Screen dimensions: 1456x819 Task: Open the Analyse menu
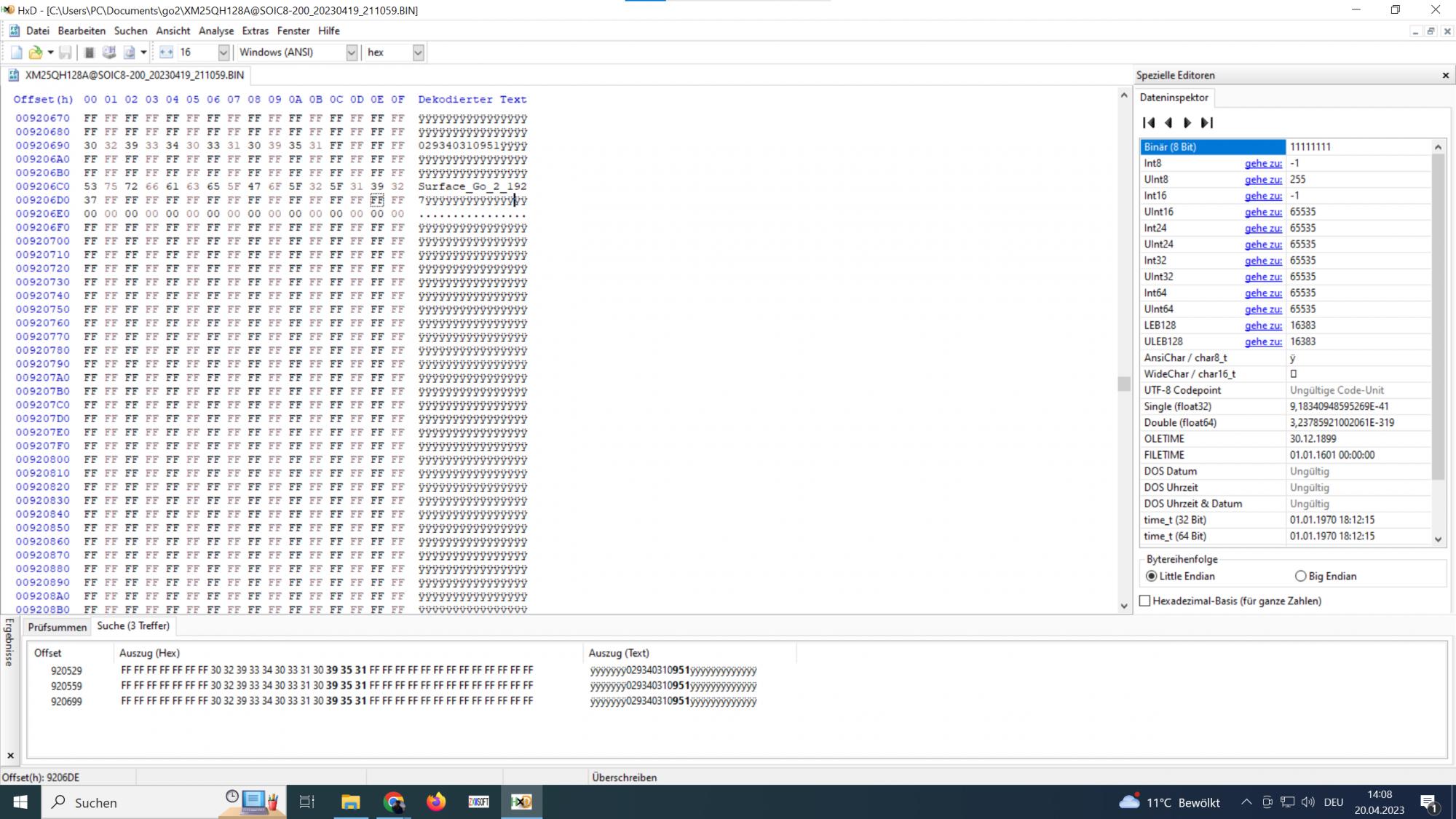point(216,31)
